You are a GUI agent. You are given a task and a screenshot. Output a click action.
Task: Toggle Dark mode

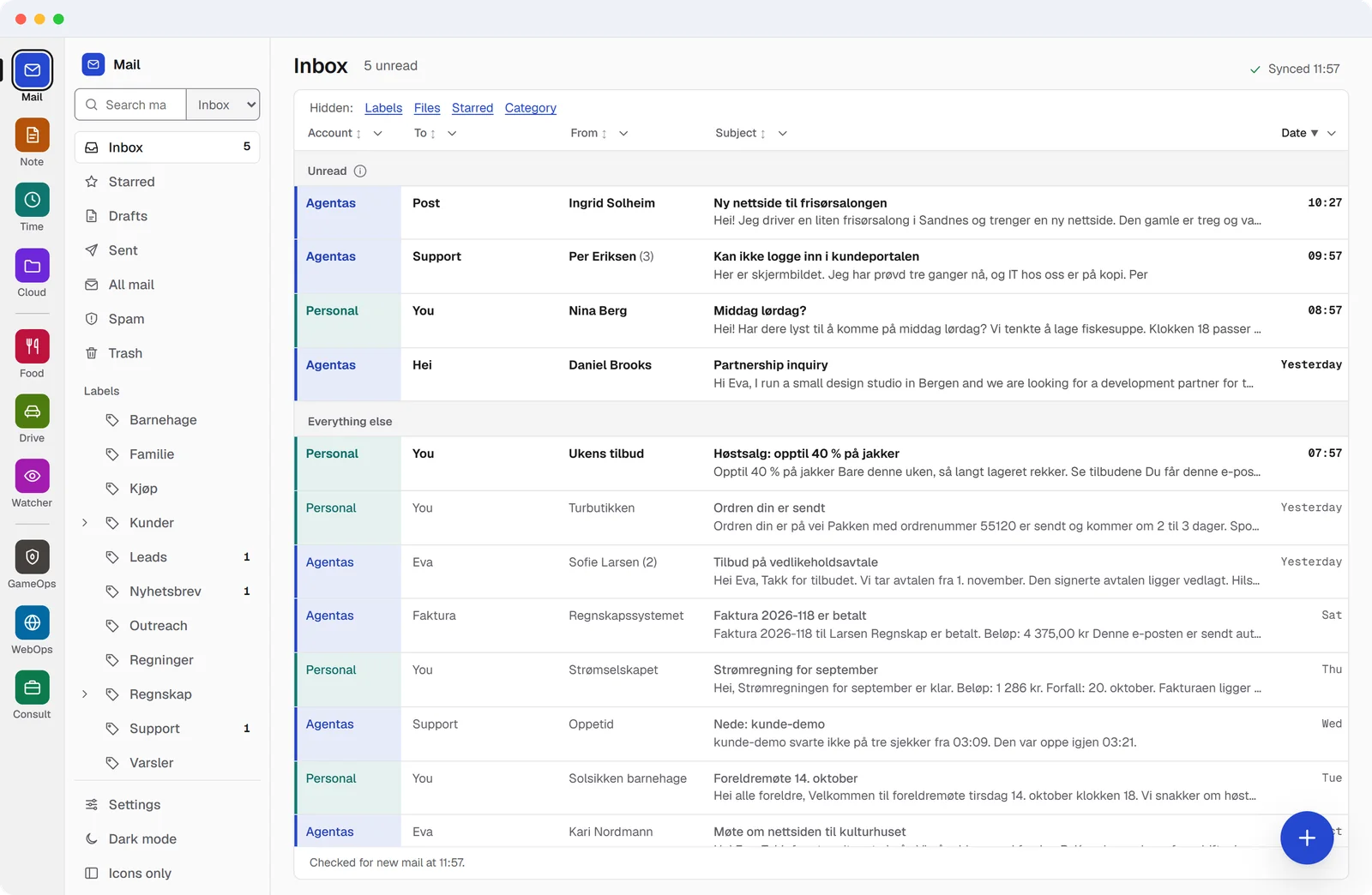tap(167, 838)
